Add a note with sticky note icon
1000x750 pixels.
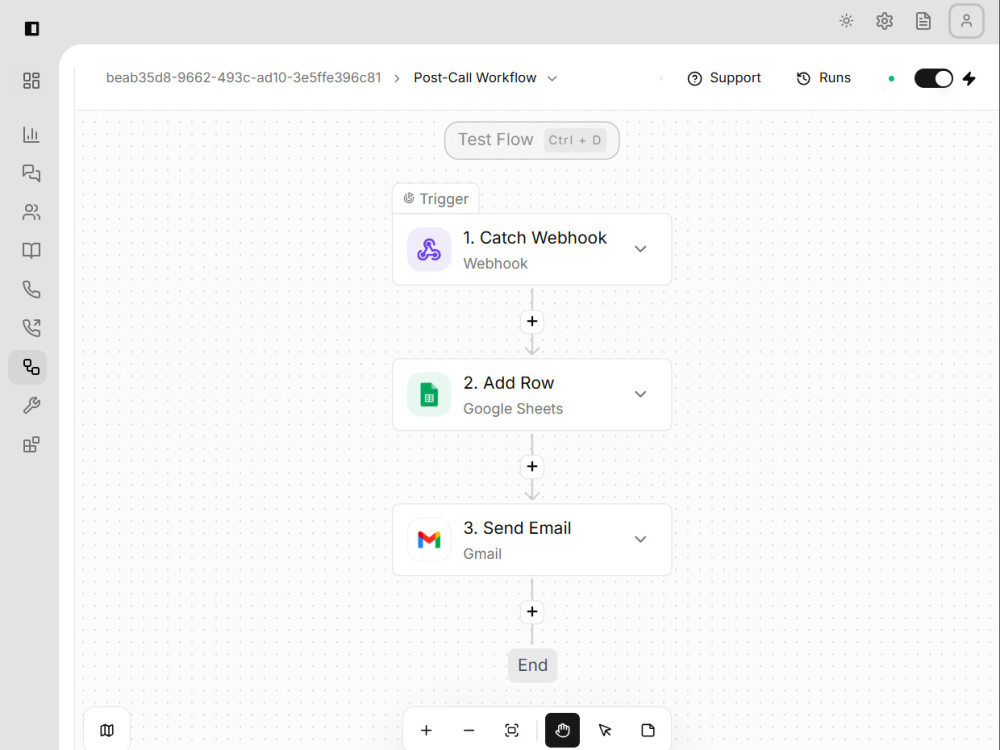[x=648, y=730]
